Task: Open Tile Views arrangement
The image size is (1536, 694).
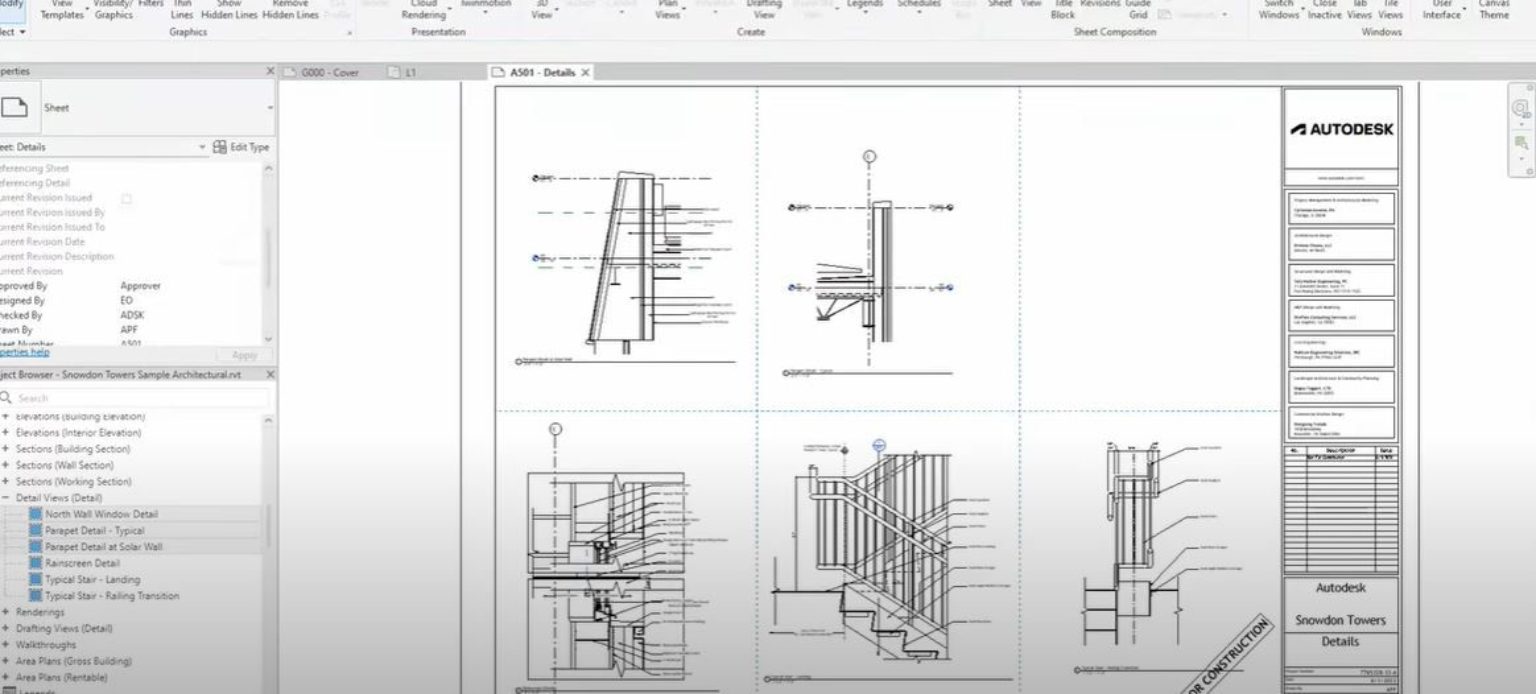Action: (1392, 10)
